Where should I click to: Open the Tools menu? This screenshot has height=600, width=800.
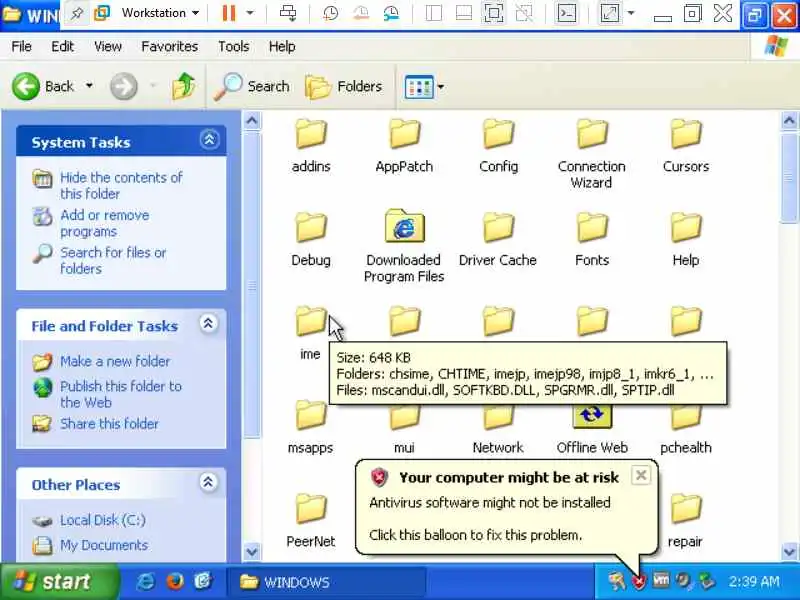[233, 46]
